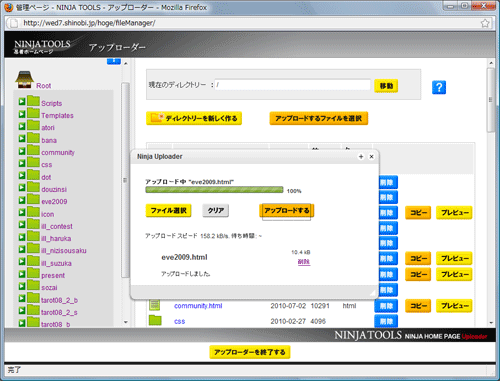Select the ill_contest folder in tree
This screenshot has width=500, height=381.
[x=57, y=226]
